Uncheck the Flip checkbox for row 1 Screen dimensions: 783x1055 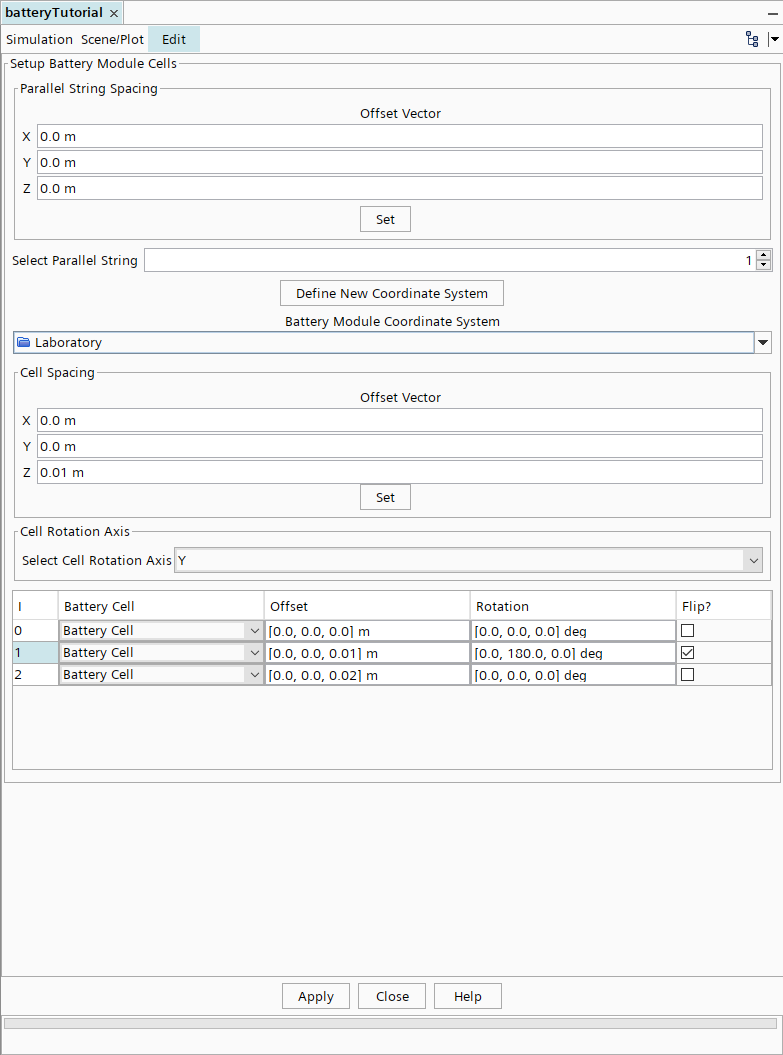[x=687, y=653]
